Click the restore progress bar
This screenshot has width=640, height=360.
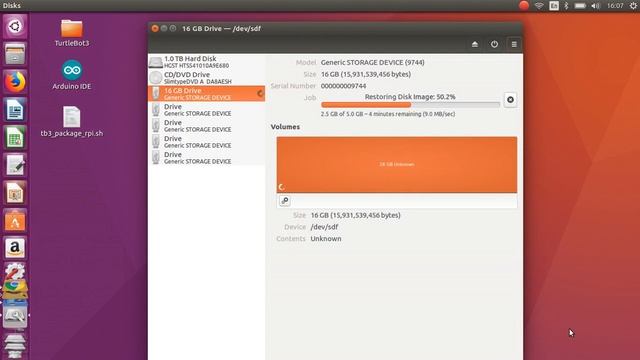coord(410,105)
